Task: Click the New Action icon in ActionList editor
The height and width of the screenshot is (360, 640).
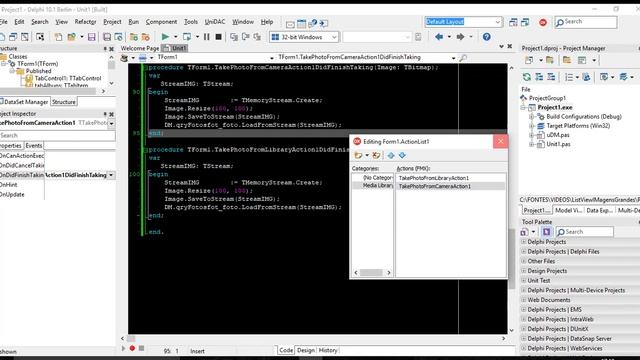Action: pyautogui.click(x=358, y=156)
